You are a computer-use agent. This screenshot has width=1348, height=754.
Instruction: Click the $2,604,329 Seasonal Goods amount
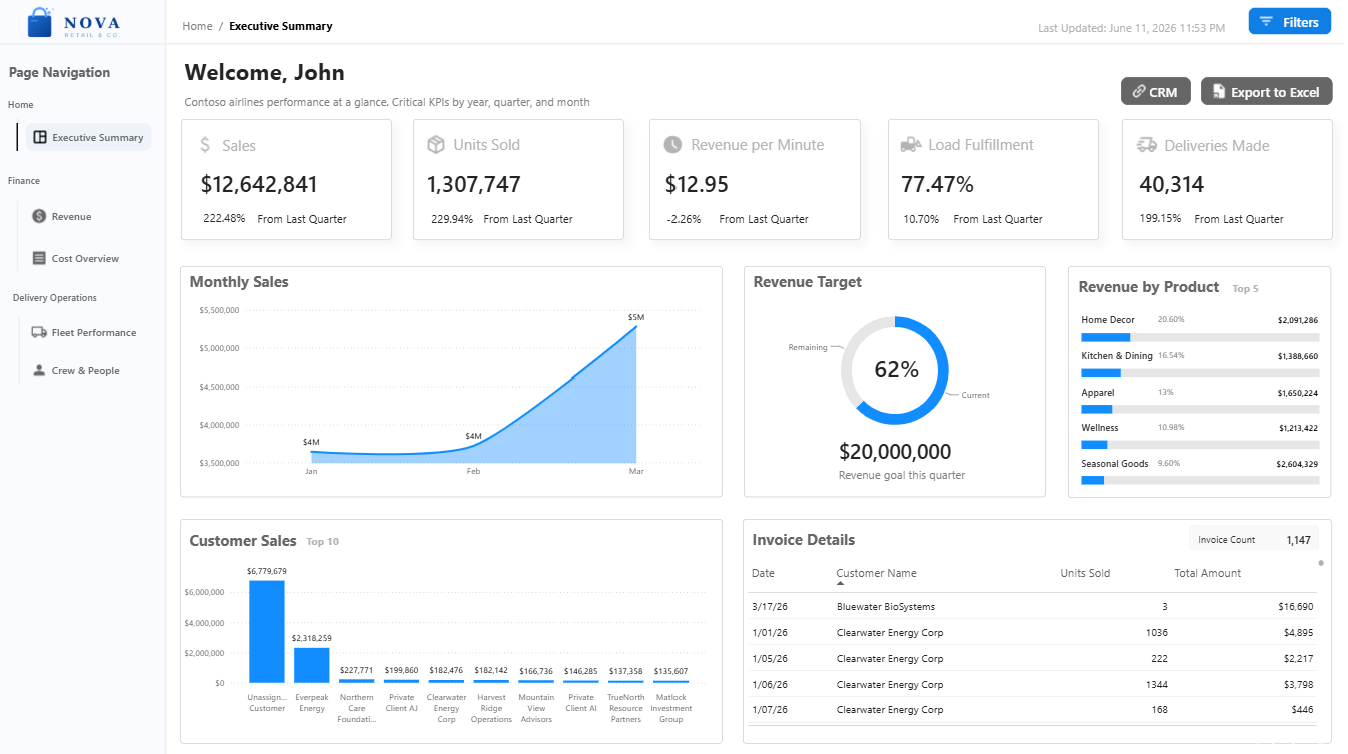pos(1297,464)
